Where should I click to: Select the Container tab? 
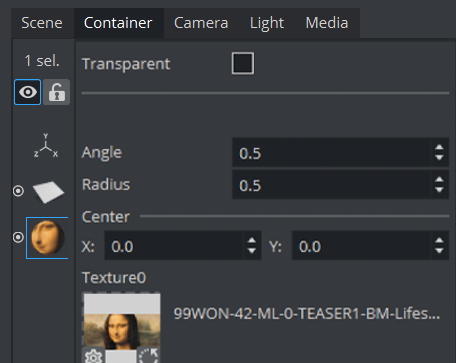(x=118, y=23)
